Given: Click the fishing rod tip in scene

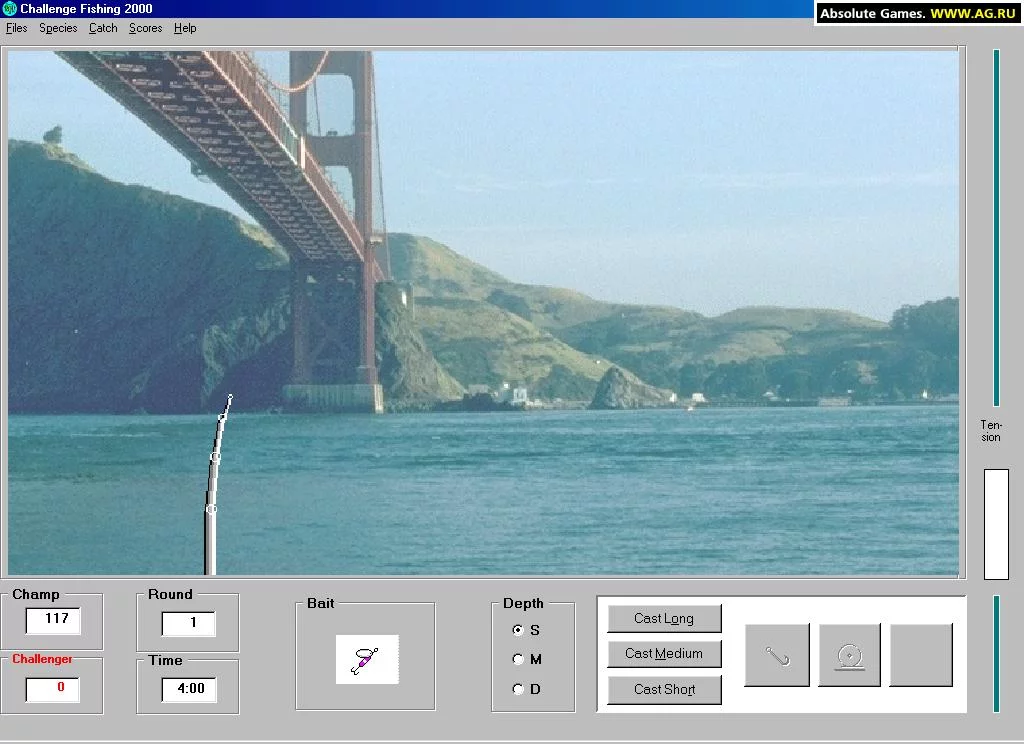Looking at the screenshot, I should 230,396.
